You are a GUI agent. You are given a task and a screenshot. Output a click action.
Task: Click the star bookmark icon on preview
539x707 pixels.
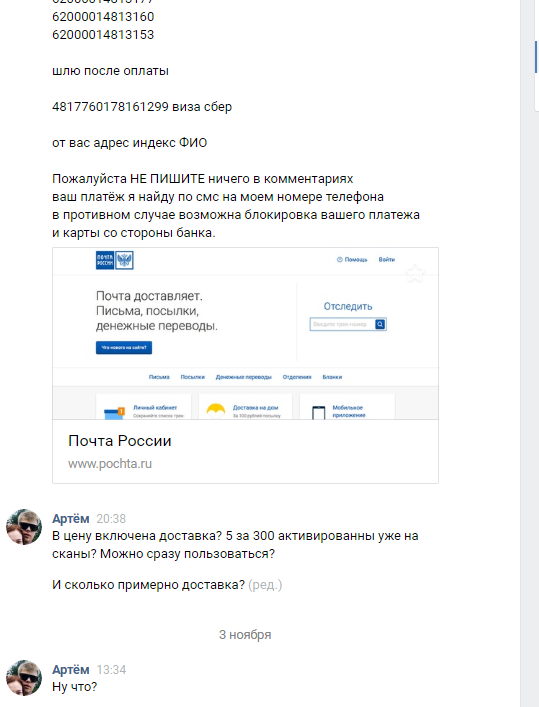point(415,274)
